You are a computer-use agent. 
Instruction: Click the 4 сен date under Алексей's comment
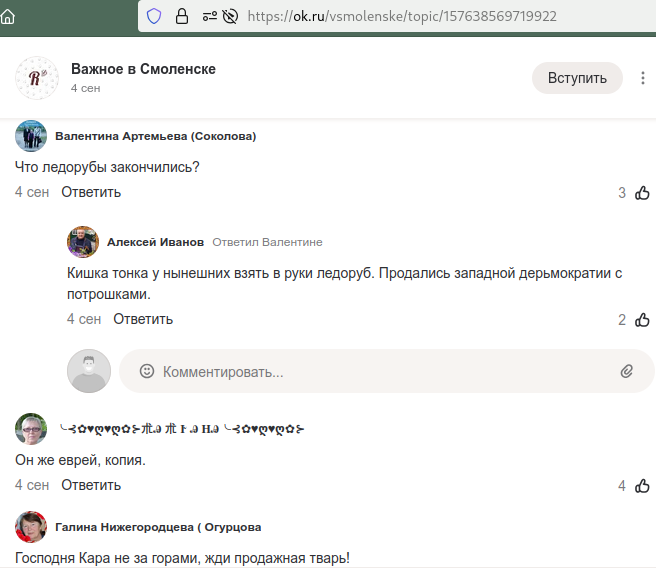coord(84,319)
